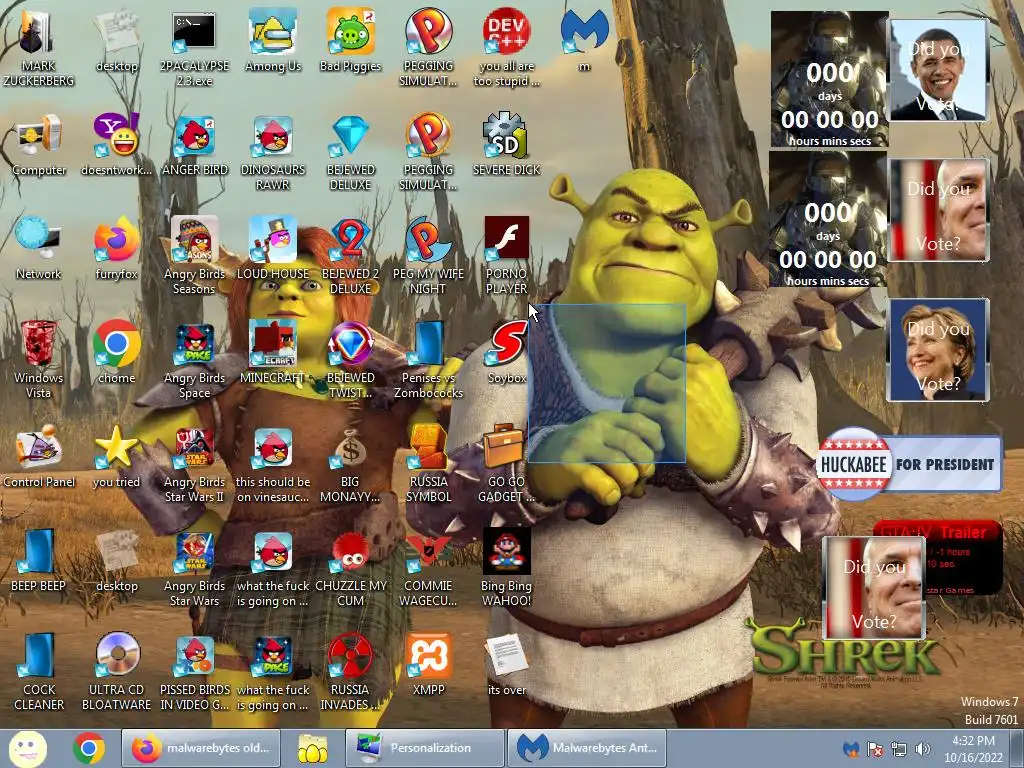Select the MINECRAFT icon
The width and height of the screenshot is (1024, 768).
272,353
